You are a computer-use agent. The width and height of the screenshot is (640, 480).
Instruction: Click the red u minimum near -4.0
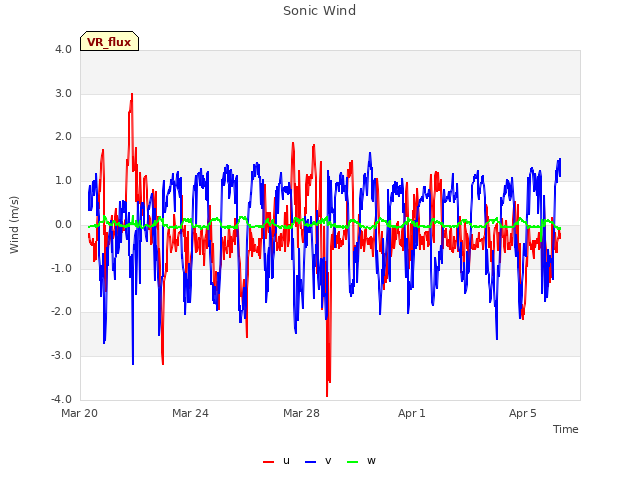pos(327,395)
